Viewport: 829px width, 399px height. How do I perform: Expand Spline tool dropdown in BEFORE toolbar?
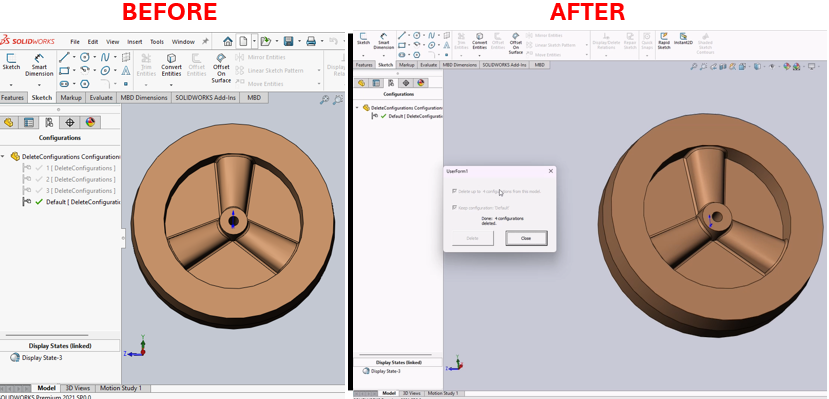point(115,57)
